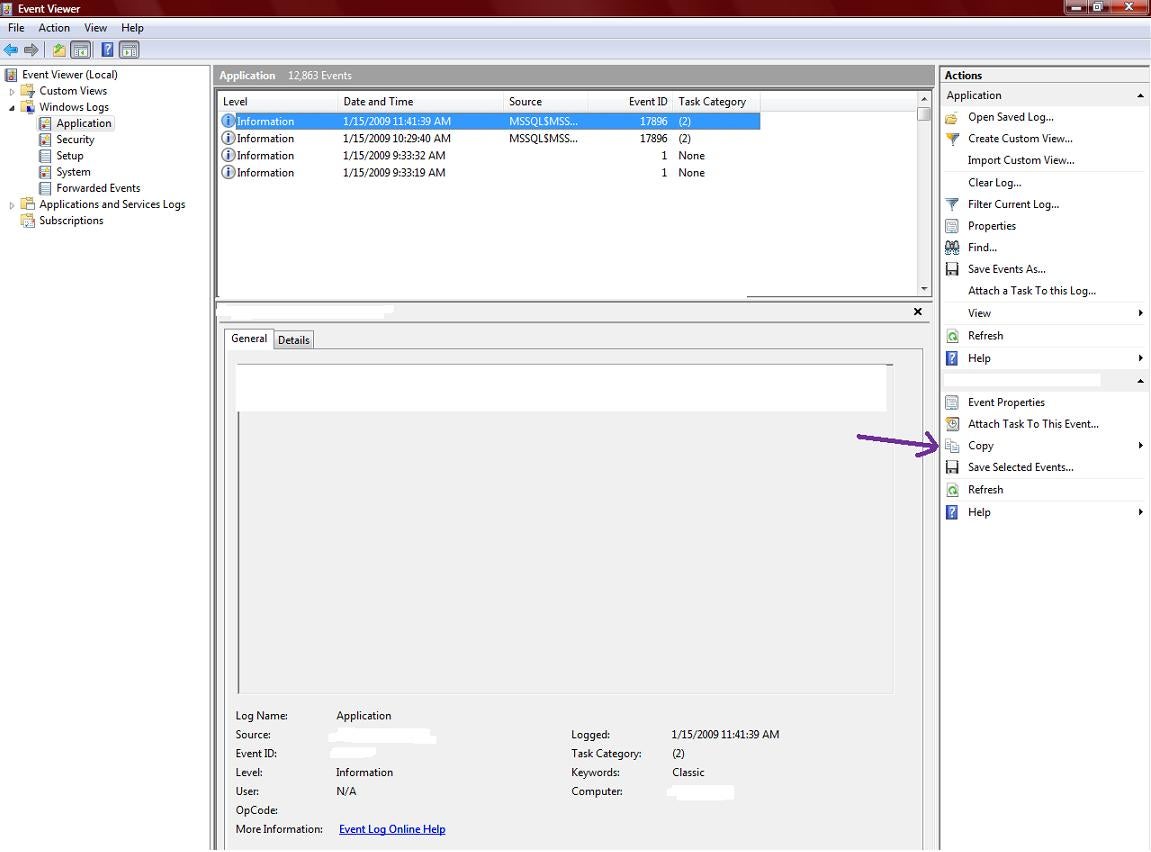Click the Security log icon in tree
1151x852 pixels.
pos(45,139)
